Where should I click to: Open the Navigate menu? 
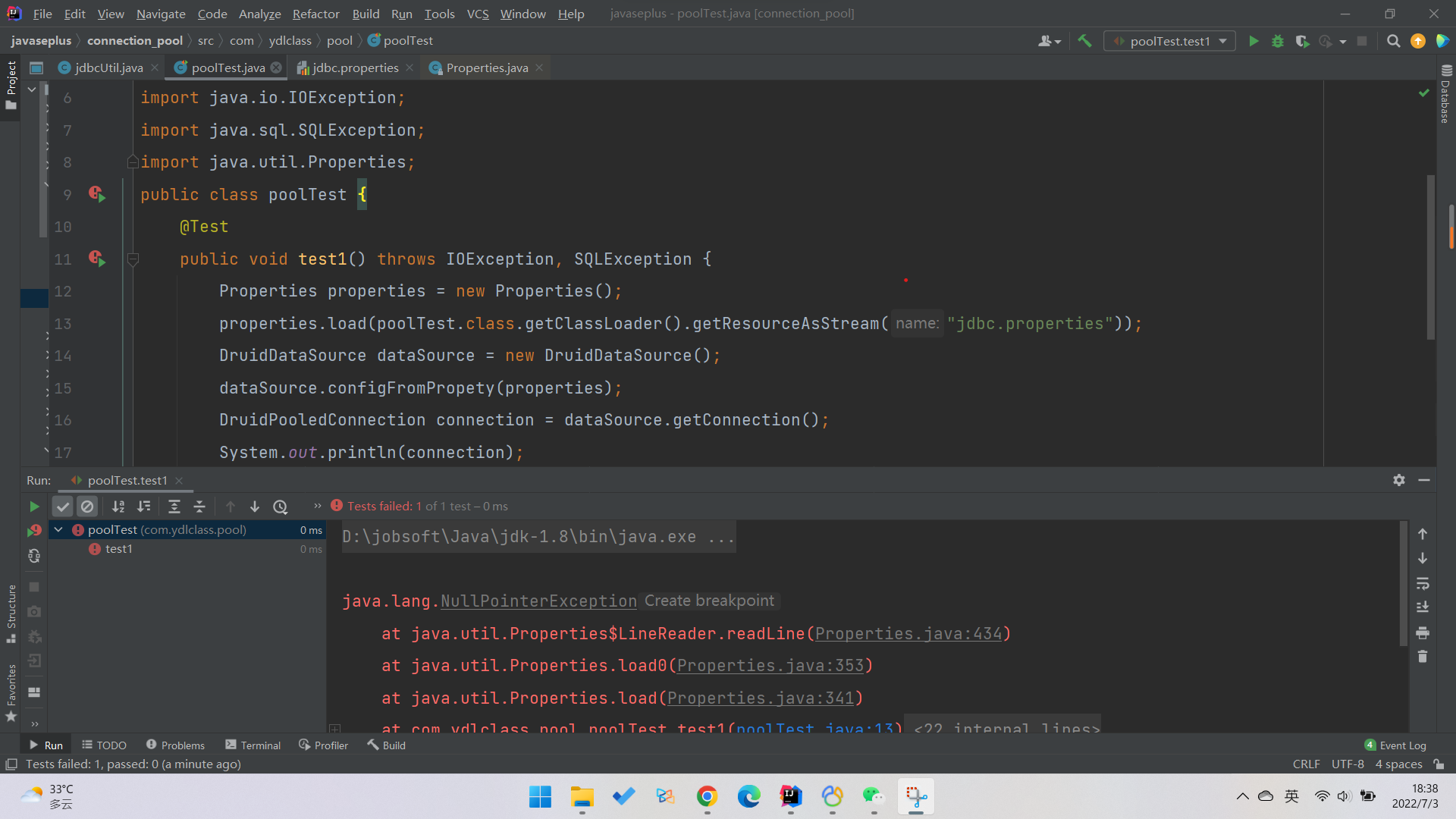coord(161,14)
